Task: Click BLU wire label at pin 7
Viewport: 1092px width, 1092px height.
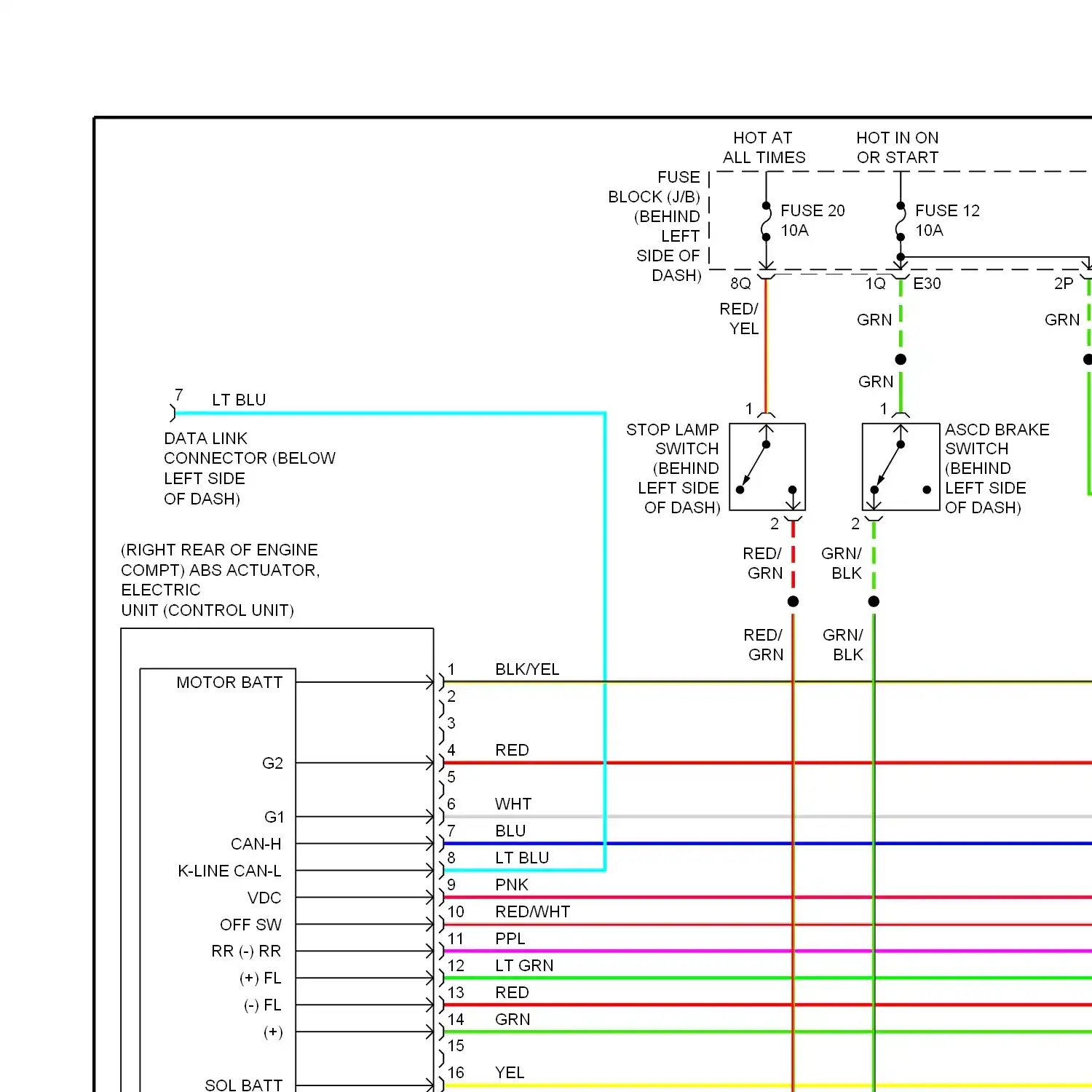Action: 510,831
